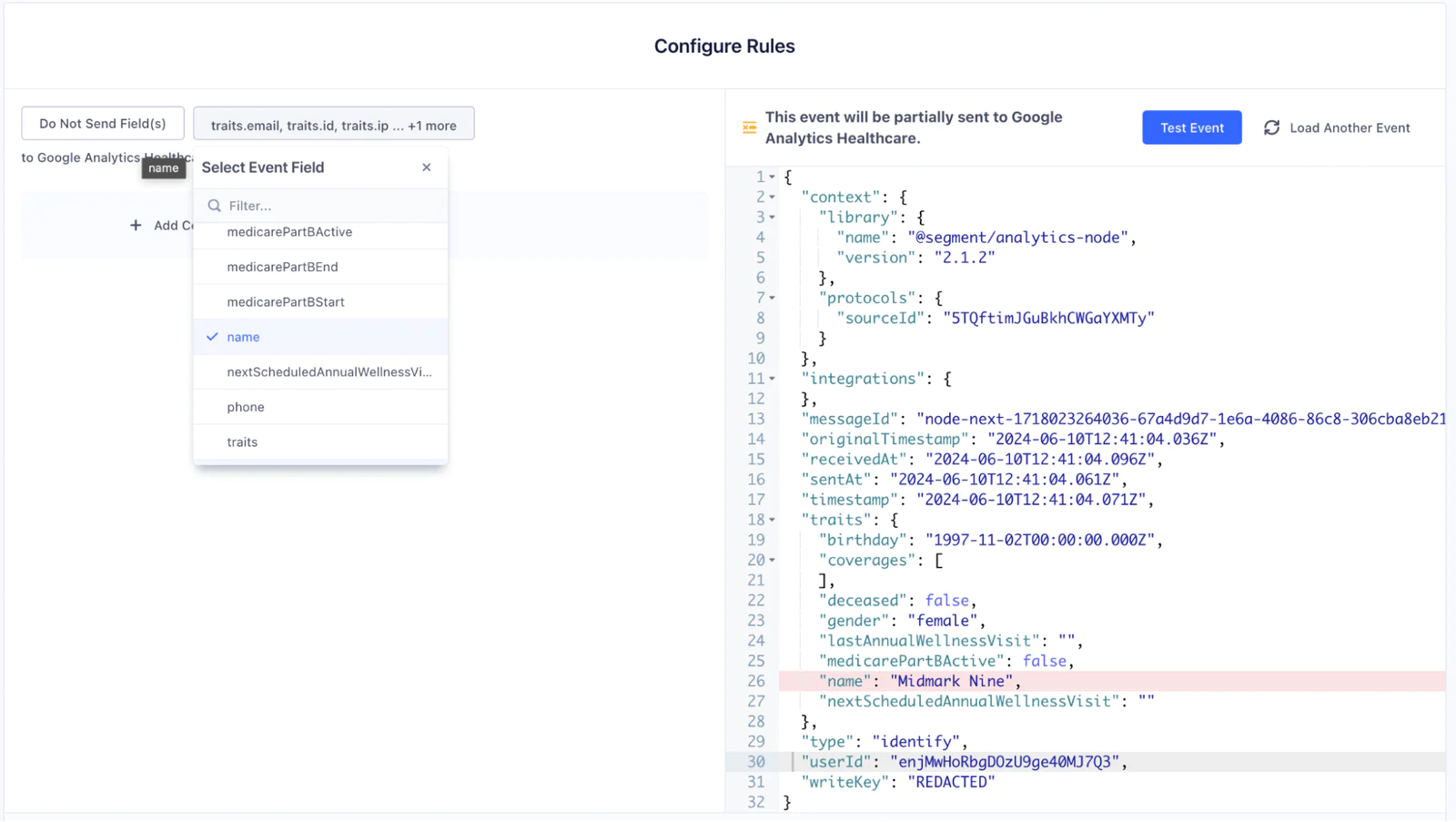Select the medicarePartBStart field
Image resolution: width=1456 pixels, height=822 pixels.
tap(286, 301)
